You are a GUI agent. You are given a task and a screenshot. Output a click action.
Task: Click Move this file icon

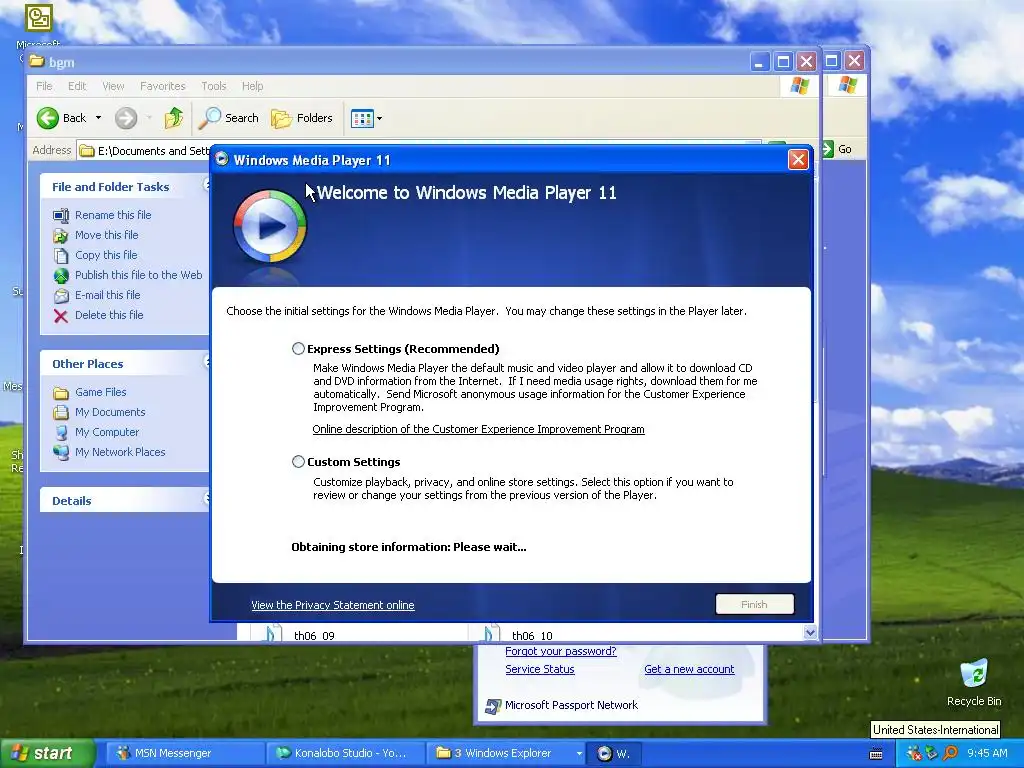pyautogui.click(x=61, y=236)
